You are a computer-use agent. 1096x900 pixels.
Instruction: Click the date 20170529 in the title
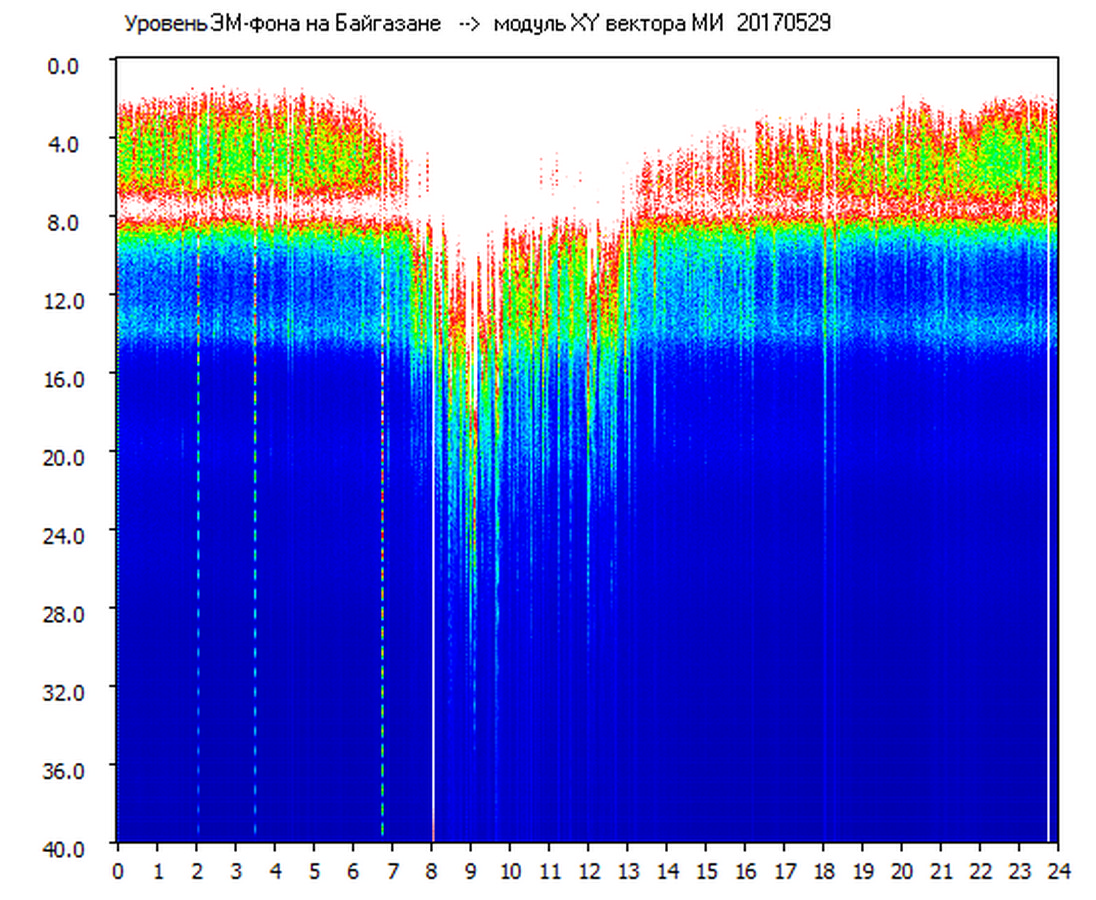[x=783, y=23]
